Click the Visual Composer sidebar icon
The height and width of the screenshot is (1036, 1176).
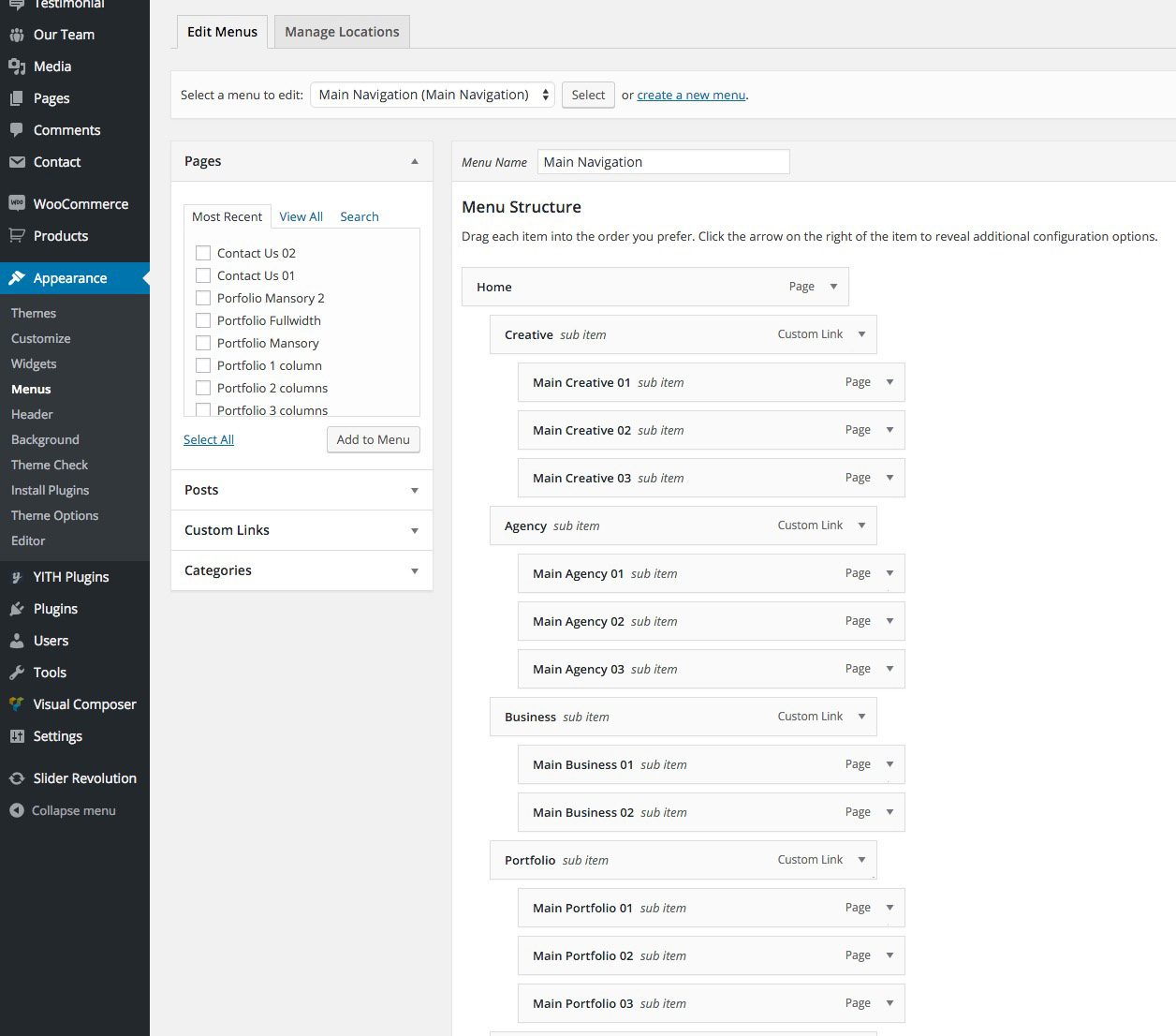17,704
